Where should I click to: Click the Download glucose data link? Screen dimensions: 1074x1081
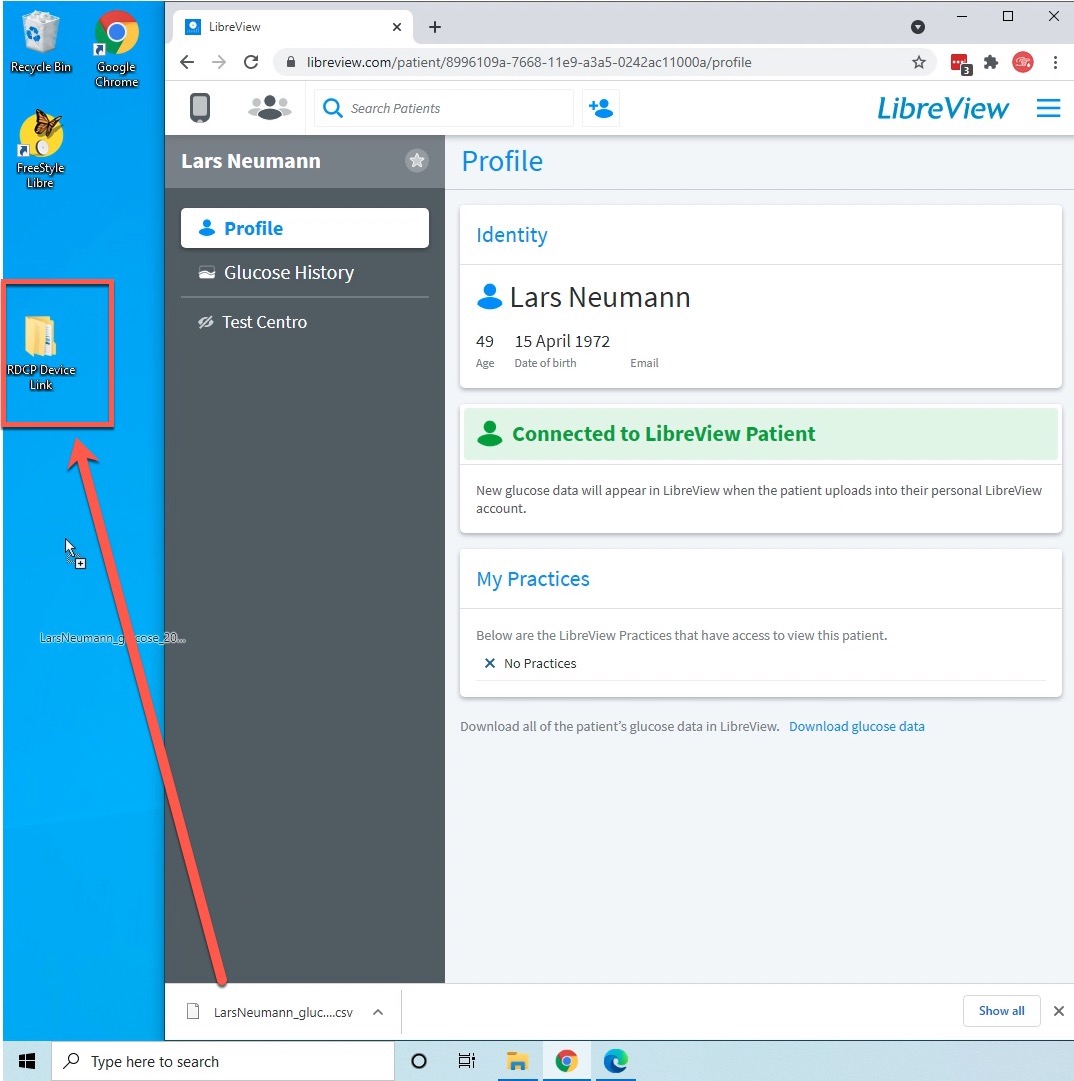coord(856,727)
